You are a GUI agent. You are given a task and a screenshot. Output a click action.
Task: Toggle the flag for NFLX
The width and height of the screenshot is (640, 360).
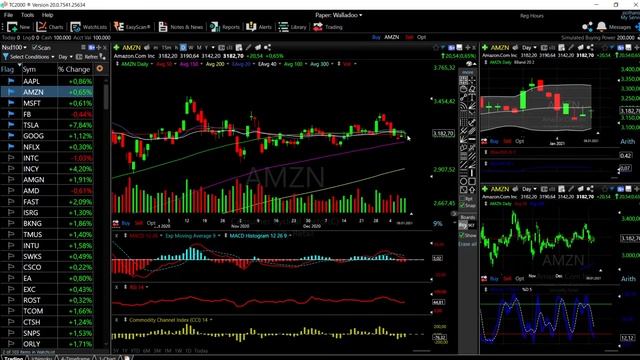(x=11, y=147)
